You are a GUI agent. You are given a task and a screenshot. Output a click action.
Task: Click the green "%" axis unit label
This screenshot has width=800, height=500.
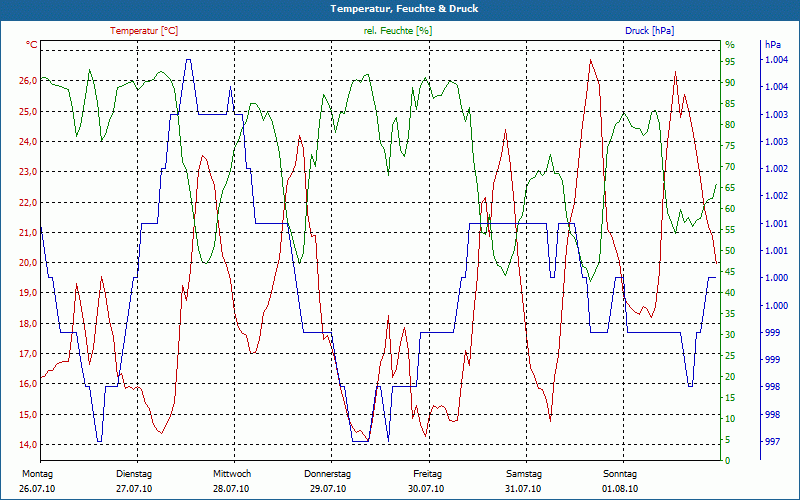[730, 45]
